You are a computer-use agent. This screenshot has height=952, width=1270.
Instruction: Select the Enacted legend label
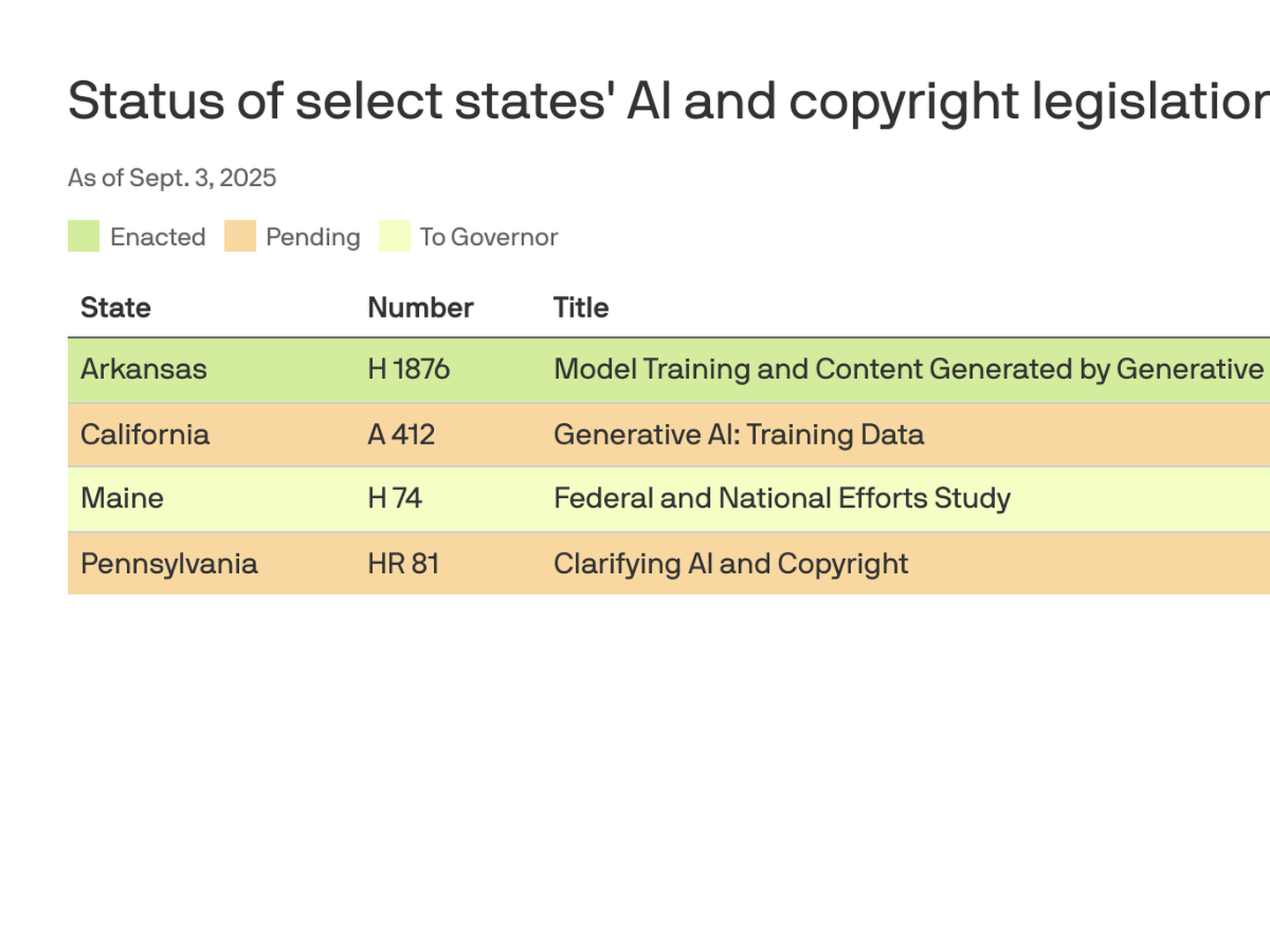tap(158, 237)
